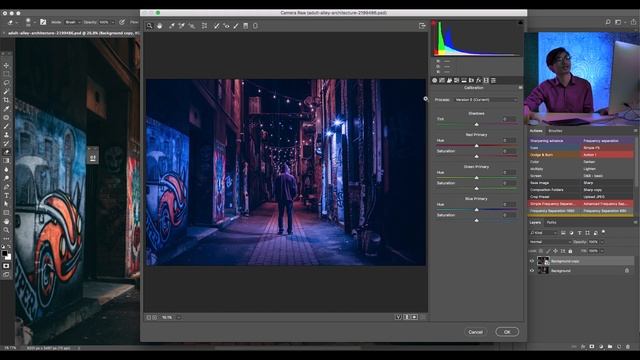Toggle pixel layer filter in Layers panel
The height and width of the screenshot is (360, 640).
563,233
